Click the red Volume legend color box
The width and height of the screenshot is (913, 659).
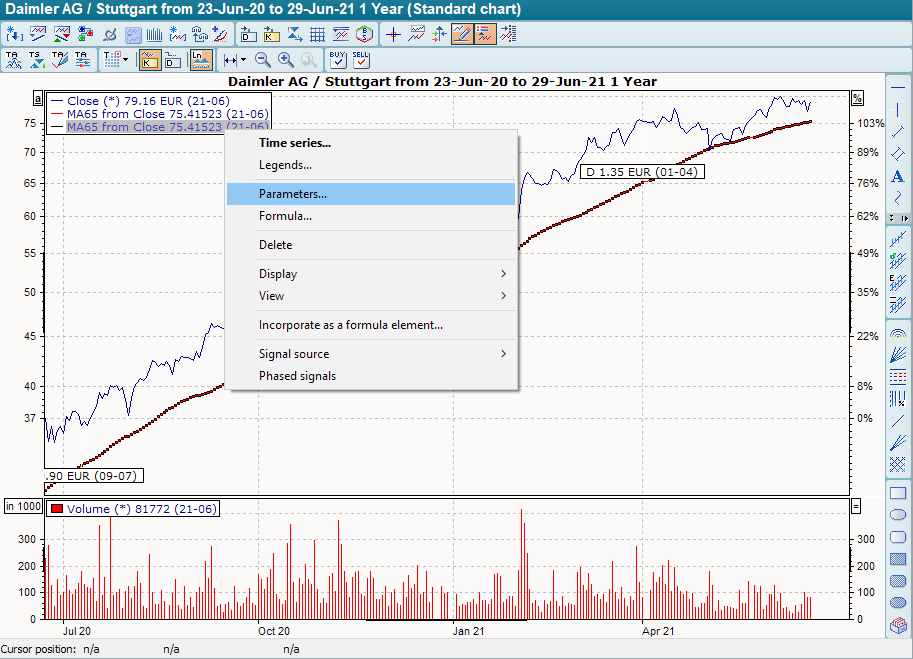(57, 509)
